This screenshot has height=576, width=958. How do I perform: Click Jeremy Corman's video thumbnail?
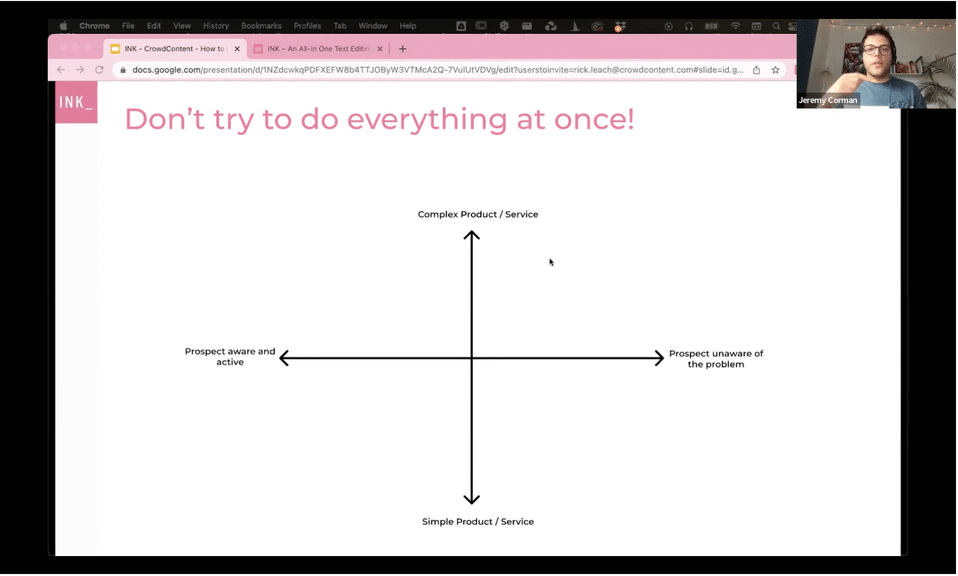876,63
